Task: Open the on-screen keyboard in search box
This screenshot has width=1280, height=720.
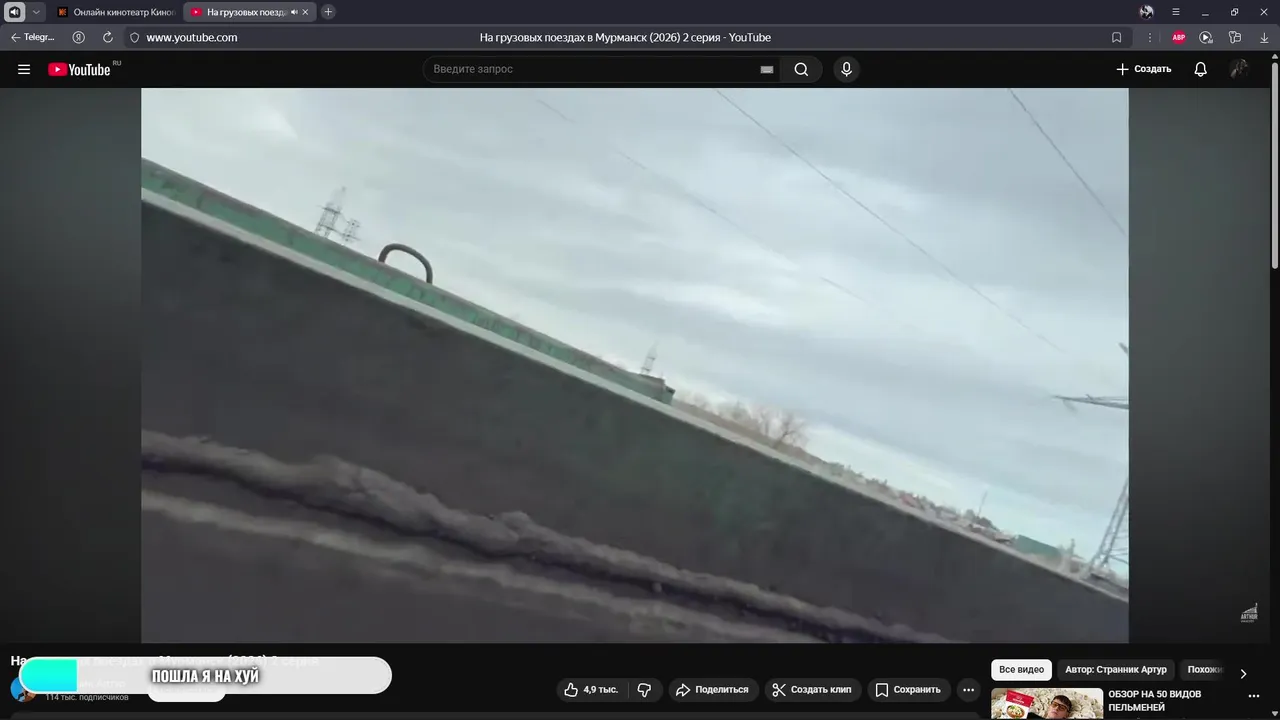Action: pyautogui.click(x=767, y=69)
